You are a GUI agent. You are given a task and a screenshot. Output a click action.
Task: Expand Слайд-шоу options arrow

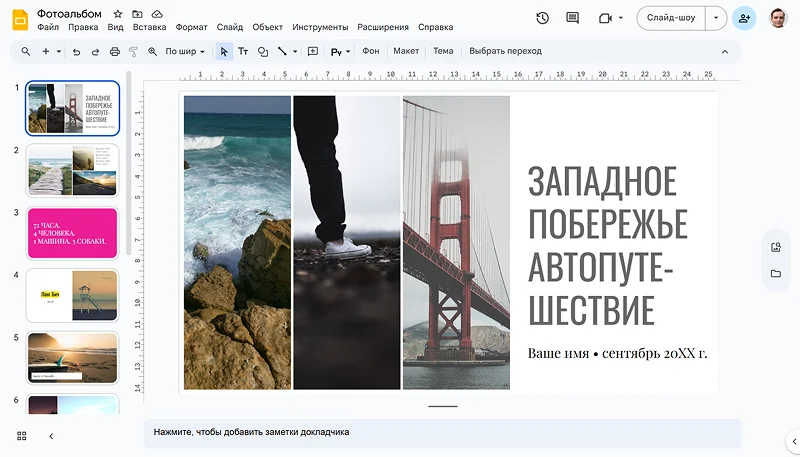point(716,18)
